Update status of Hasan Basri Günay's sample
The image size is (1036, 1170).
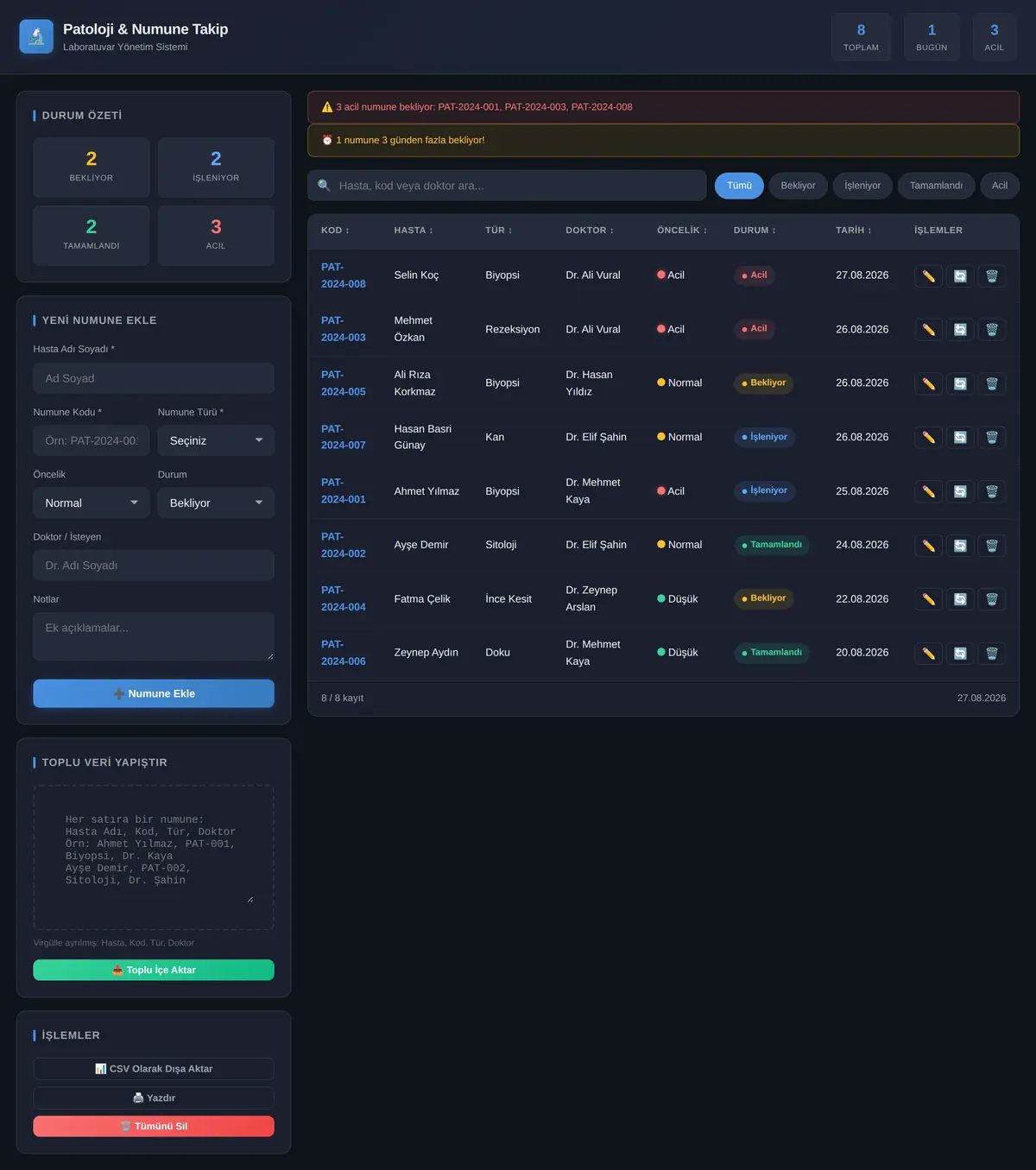960,438
